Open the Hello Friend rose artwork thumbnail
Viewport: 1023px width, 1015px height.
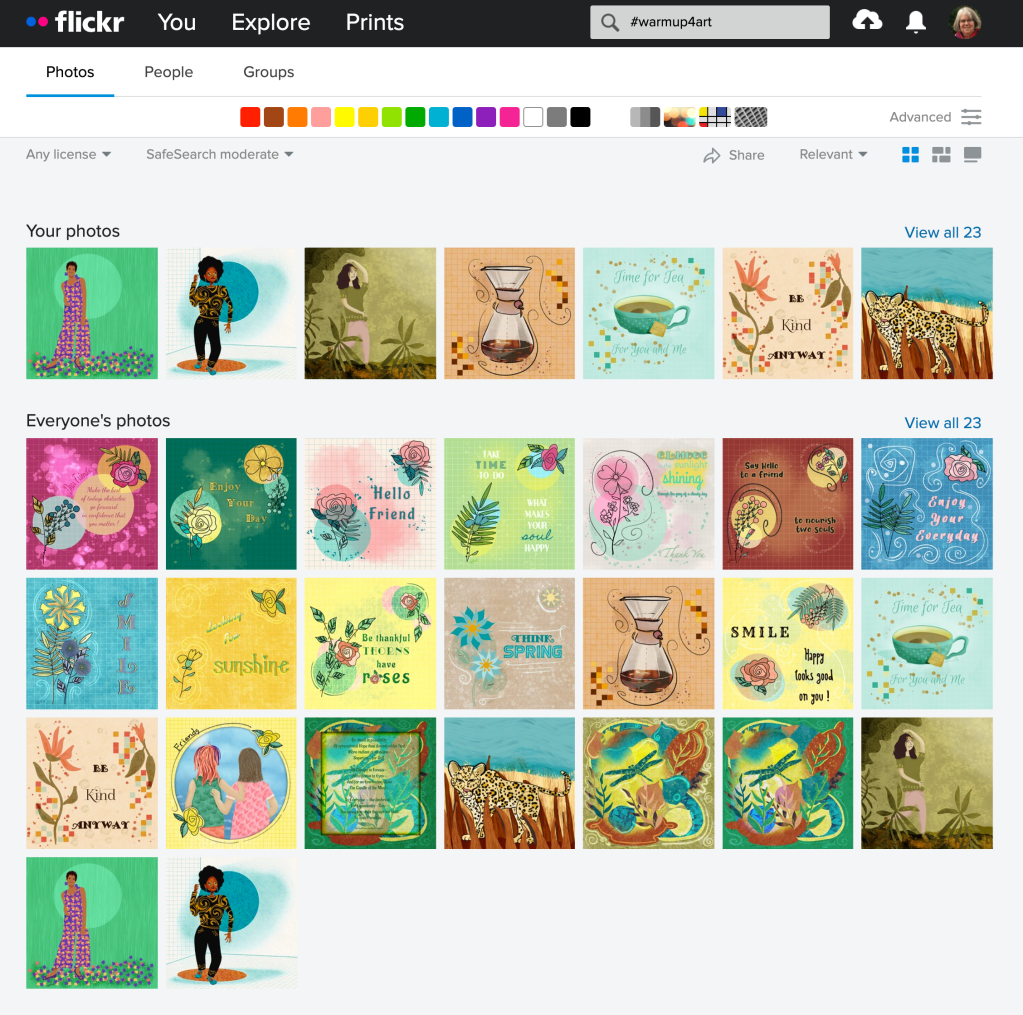point(370,504)
